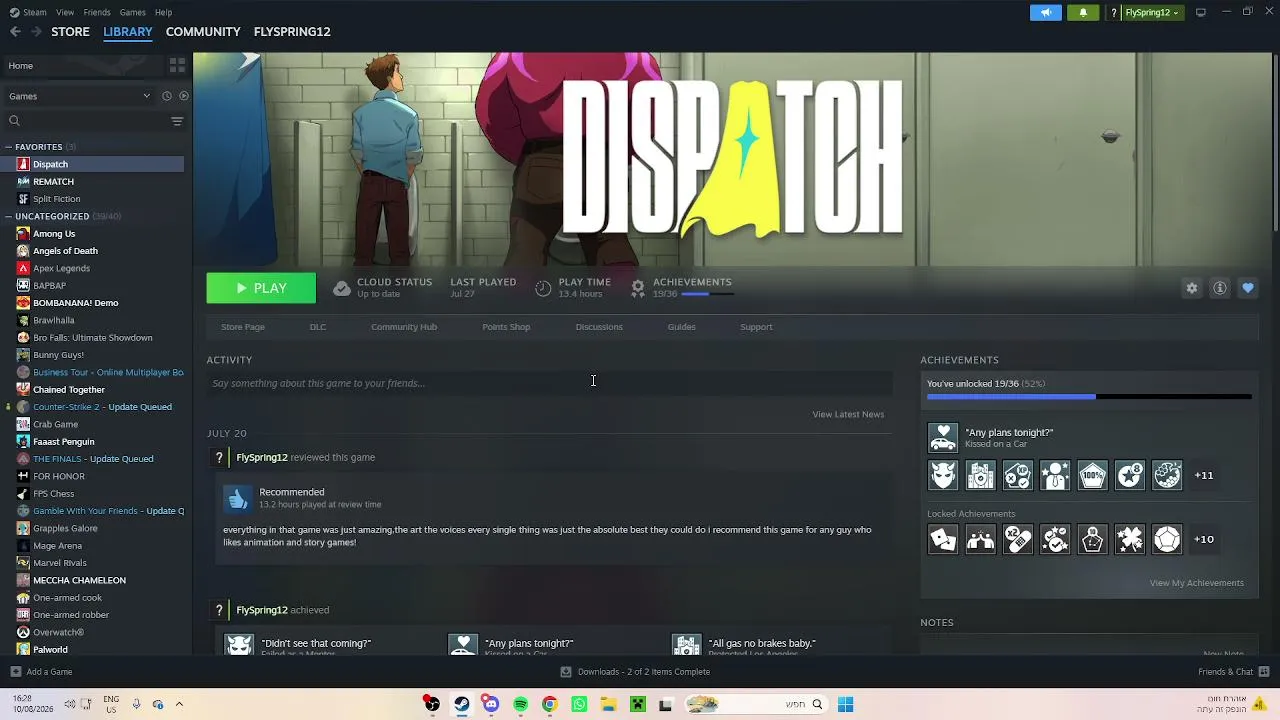Select Split Fiction in the library list
1280x720 pixels.
[x=57, y=199]
